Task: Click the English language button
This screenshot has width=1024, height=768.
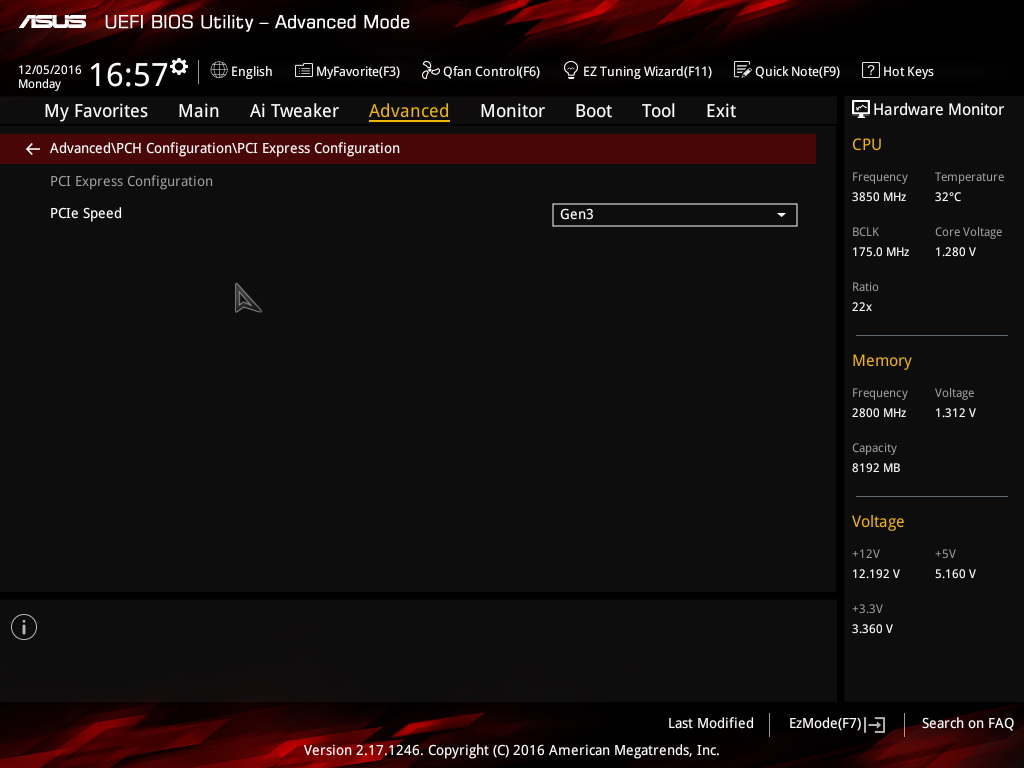Action: point(242,71)
